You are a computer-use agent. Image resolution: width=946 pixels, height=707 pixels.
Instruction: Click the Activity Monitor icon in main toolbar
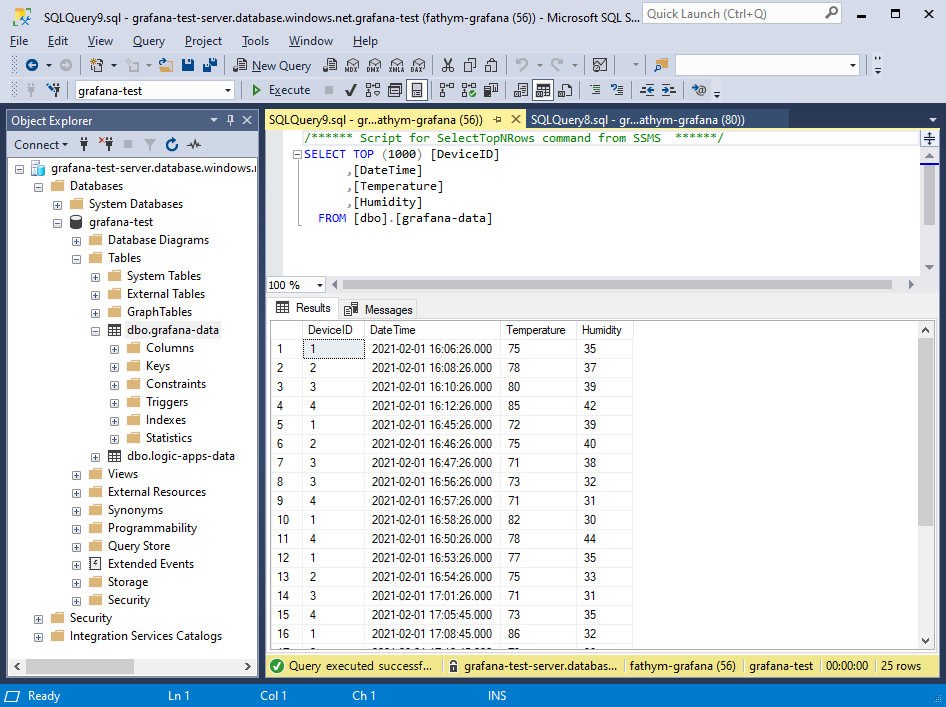pyautogui.click(x=600, y=65)
